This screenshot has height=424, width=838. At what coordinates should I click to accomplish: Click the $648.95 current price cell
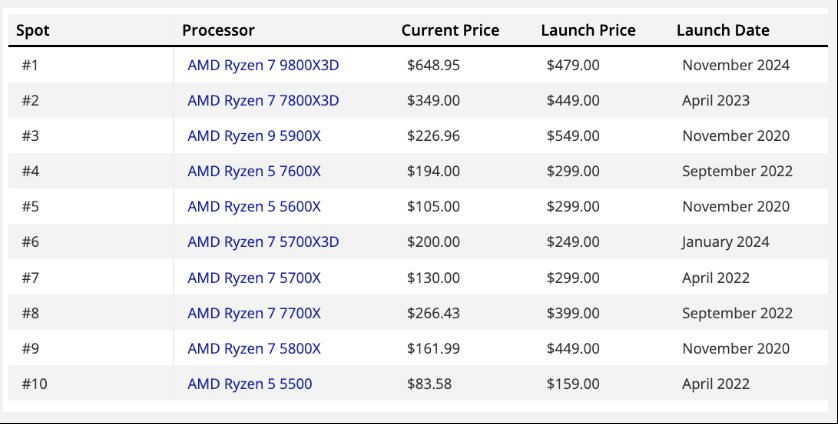(x=434, y=65)
